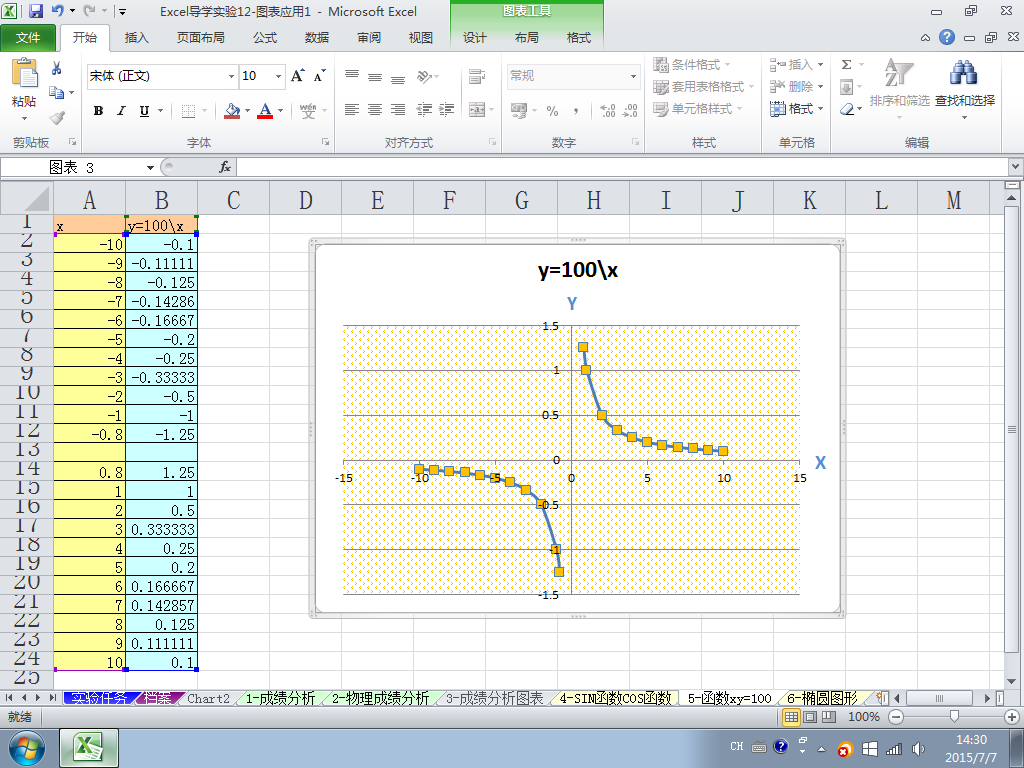The width and height of the screenshot is (1024, 768).
Task: Click the Insert Function fx button
Action: [225, 167]
